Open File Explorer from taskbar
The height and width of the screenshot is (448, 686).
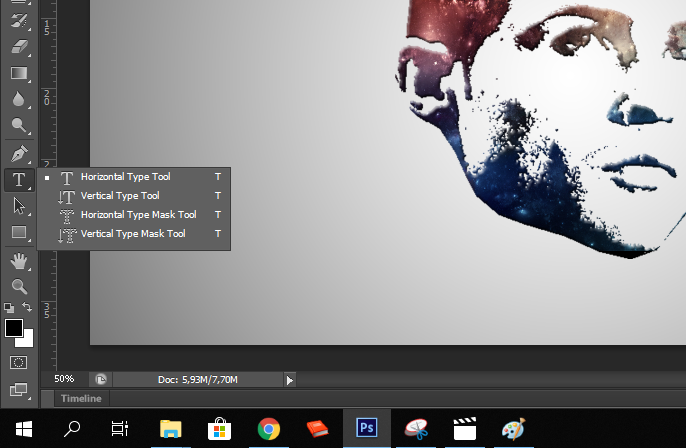[171, 429]
